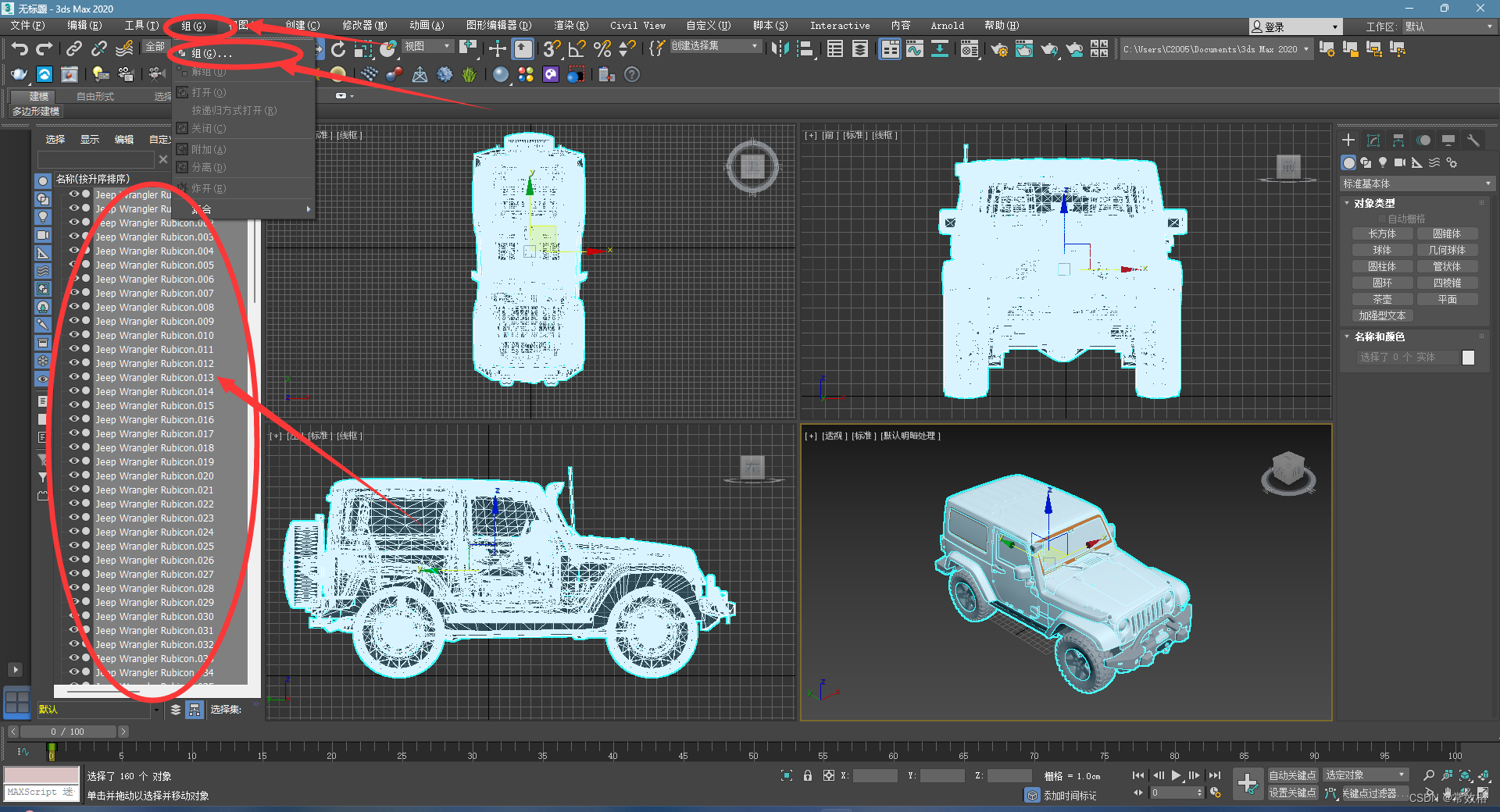Open the Render Setup teapot-gear icon
Viewport: 1500px width, 812px height.
pos(999,49)
